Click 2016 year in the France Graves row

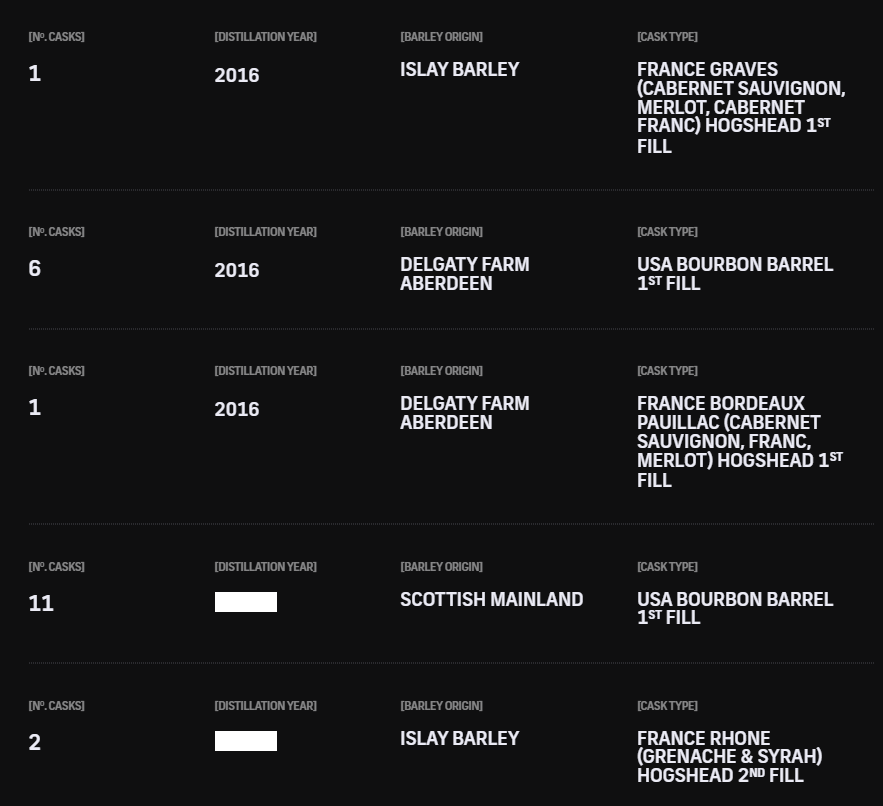(236, 75)
